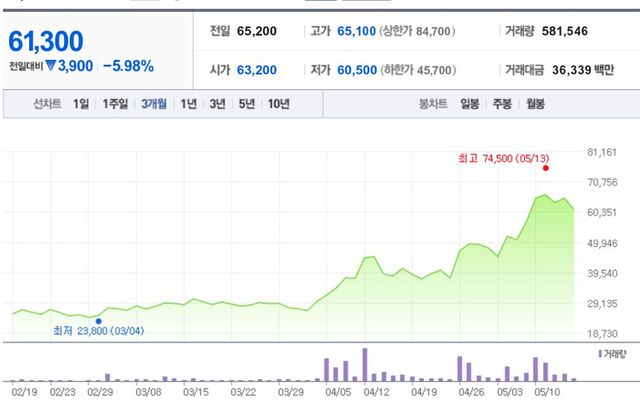Image resolution: width=640 pixels, height=415 pixels.
Task: Open the 10년 long-term chart
Action: pos(278,104)
